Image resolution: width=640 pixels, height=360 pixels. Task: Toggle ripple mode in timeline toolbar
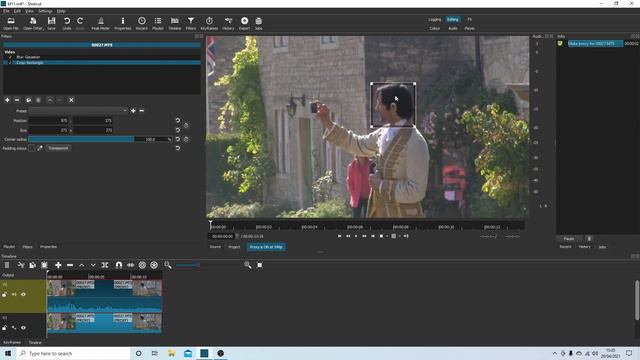click(142, 265)
